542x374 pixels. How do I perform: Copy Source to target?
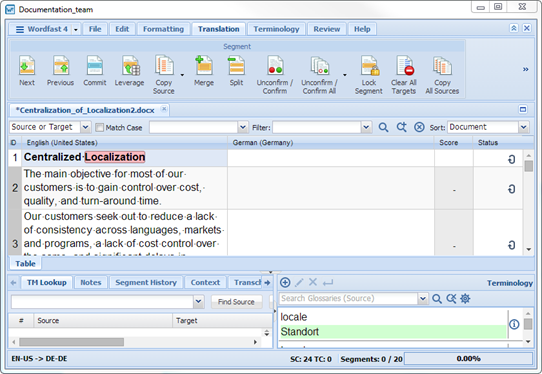(x=164, y=74)
